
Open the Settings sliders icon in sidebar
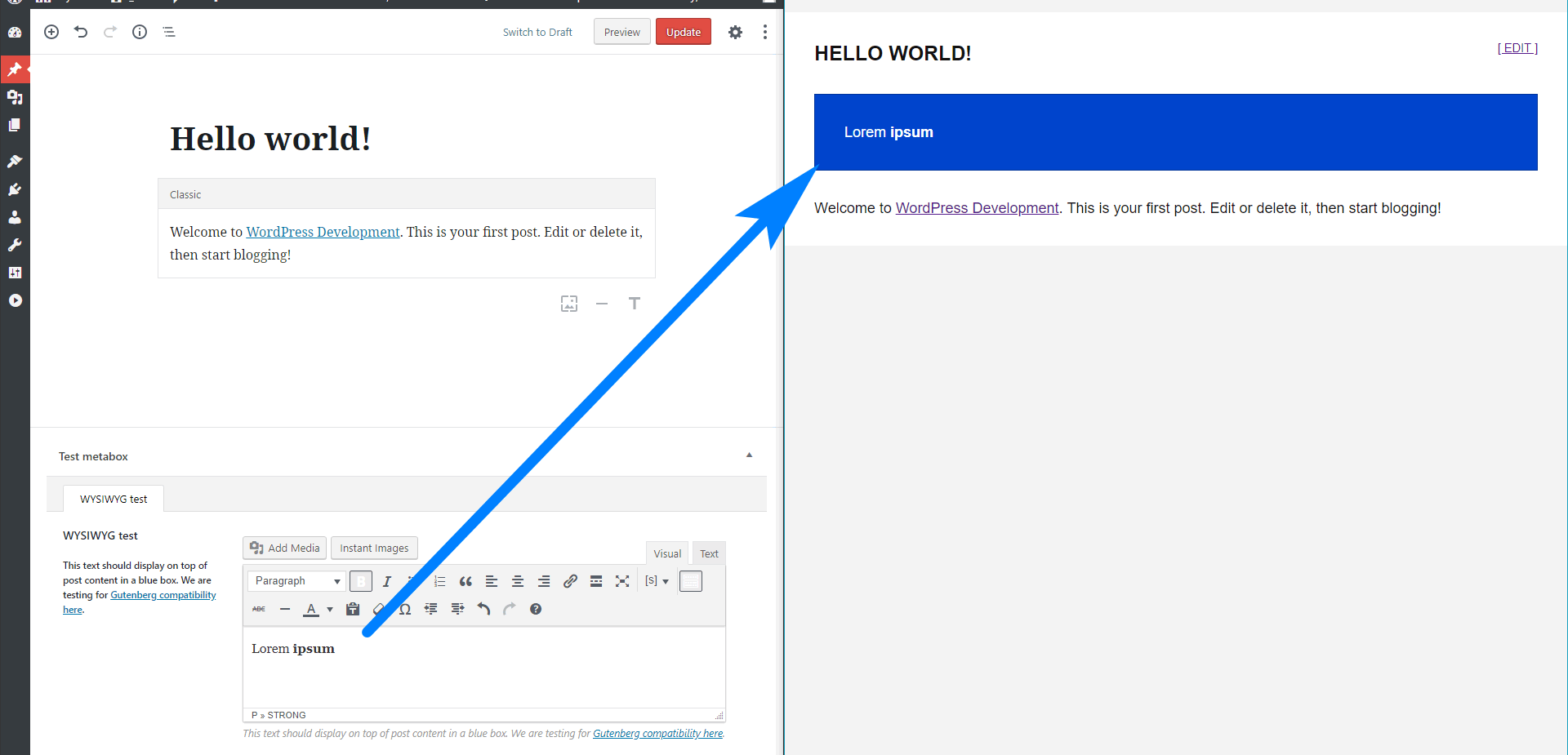pos(15,273)
